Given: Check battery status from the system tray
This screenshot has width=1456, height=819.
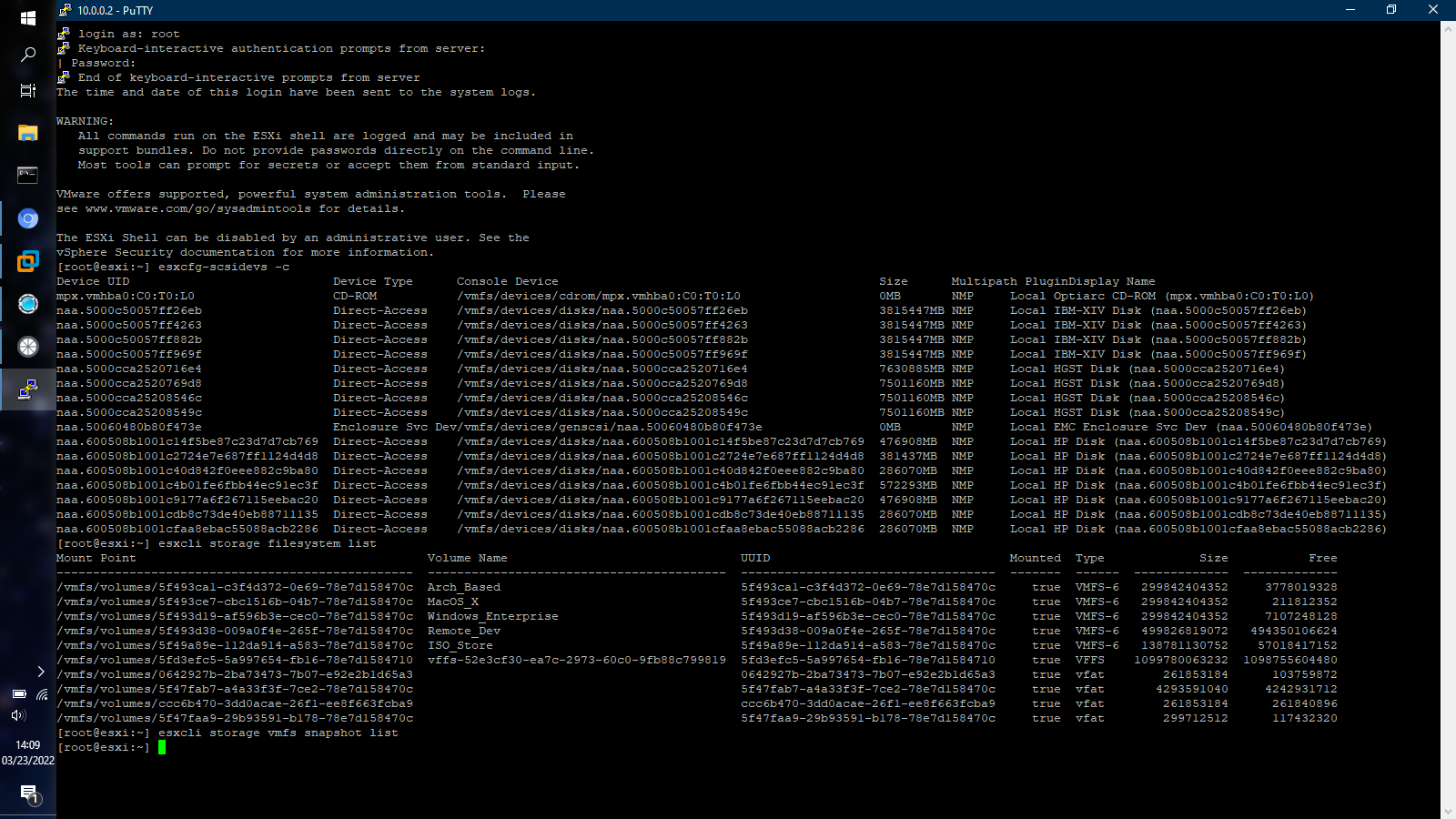Looking at the screenshot, I should tap(18, 694).
